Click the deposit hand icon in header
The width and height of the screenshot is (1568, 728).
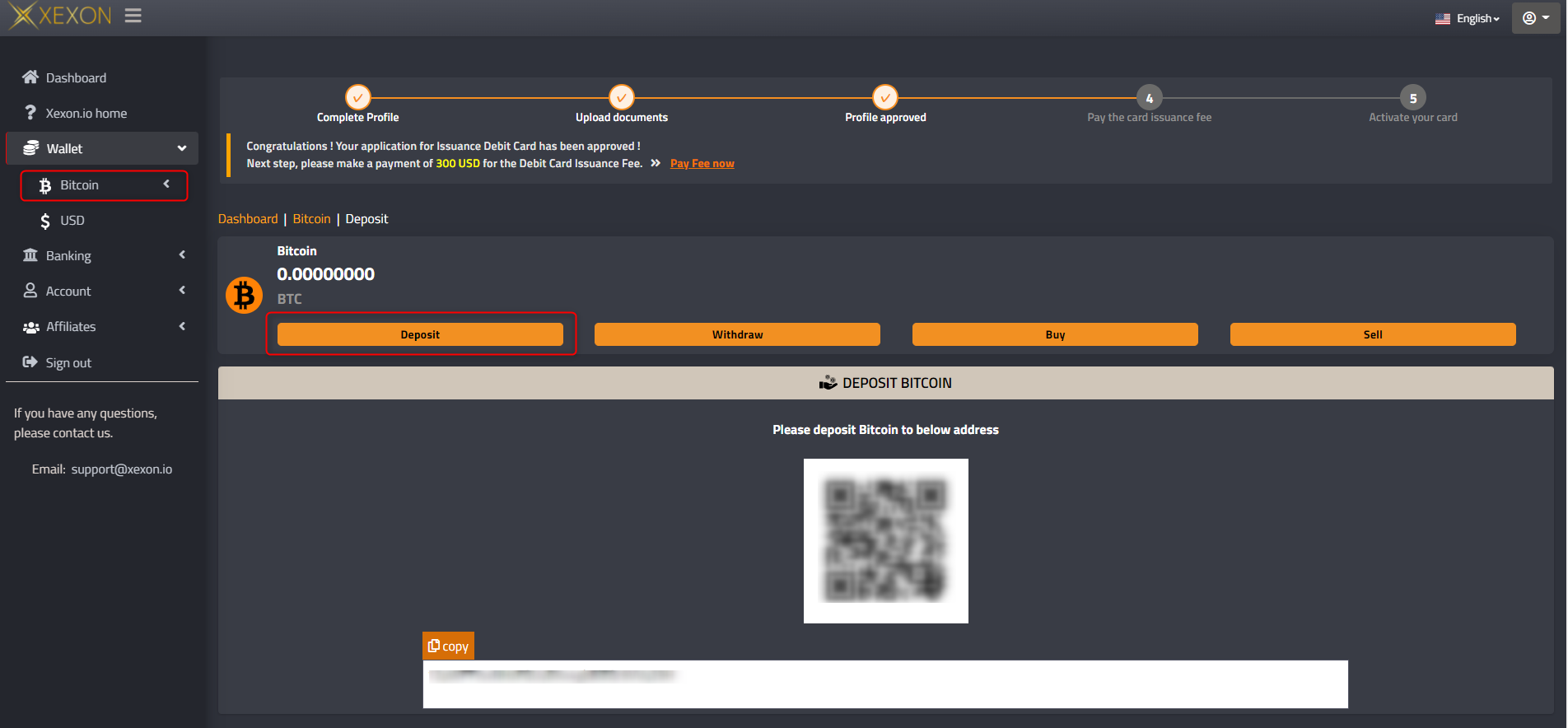pos(828,383)
